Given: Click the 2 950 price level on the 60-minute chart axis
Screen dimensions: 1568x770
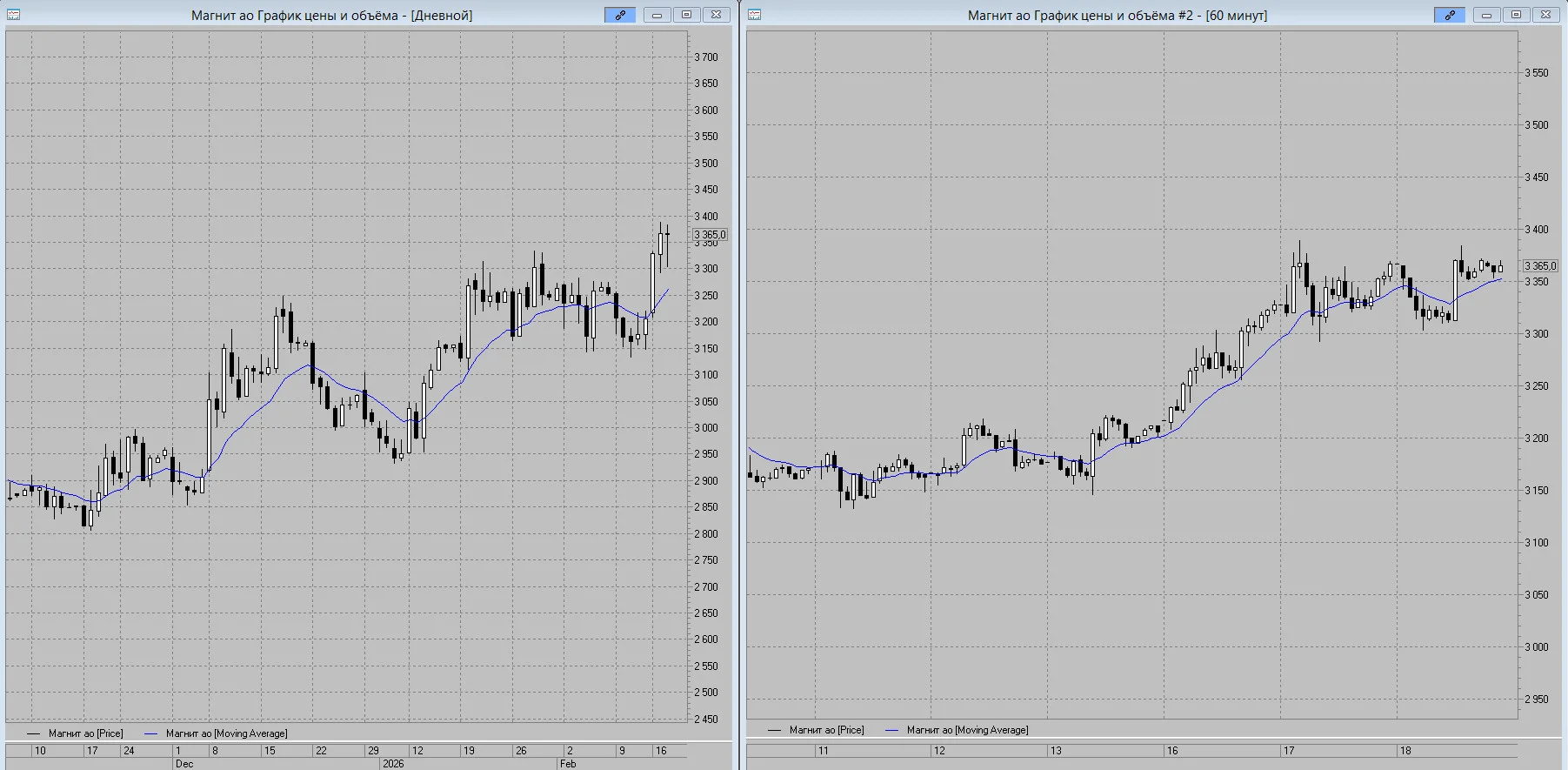Looking at the screenshot, I should click(x=1537, y=700).
